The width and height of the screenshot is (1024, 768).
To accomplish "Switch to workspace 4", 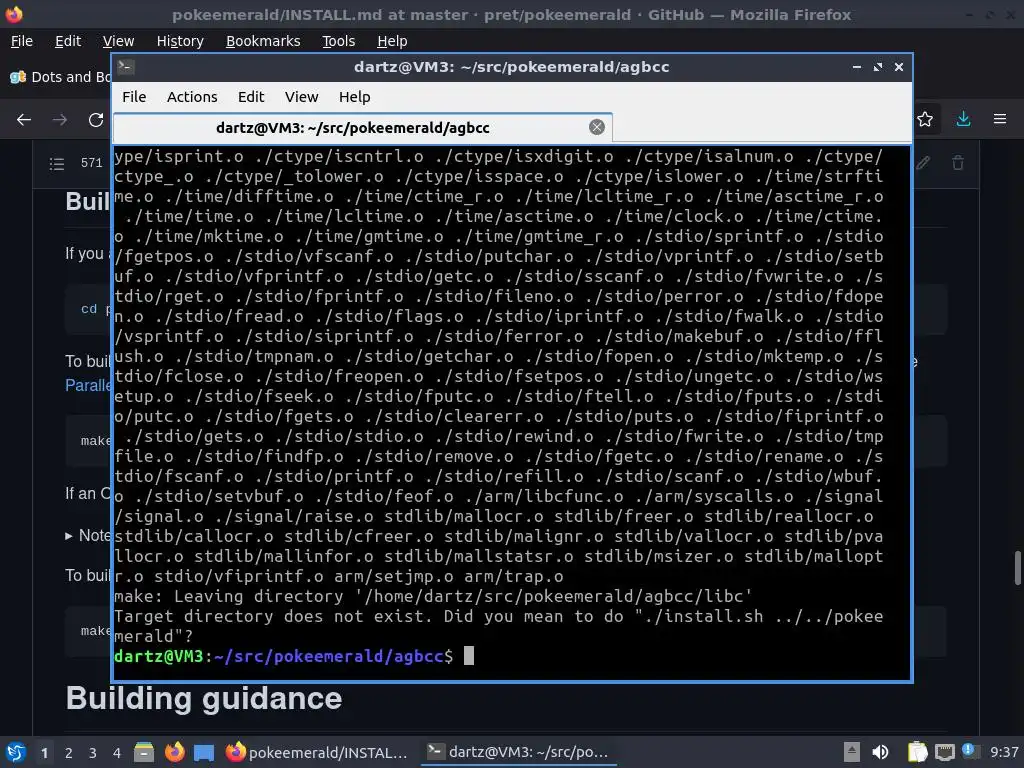I will (x=116, y=753).
